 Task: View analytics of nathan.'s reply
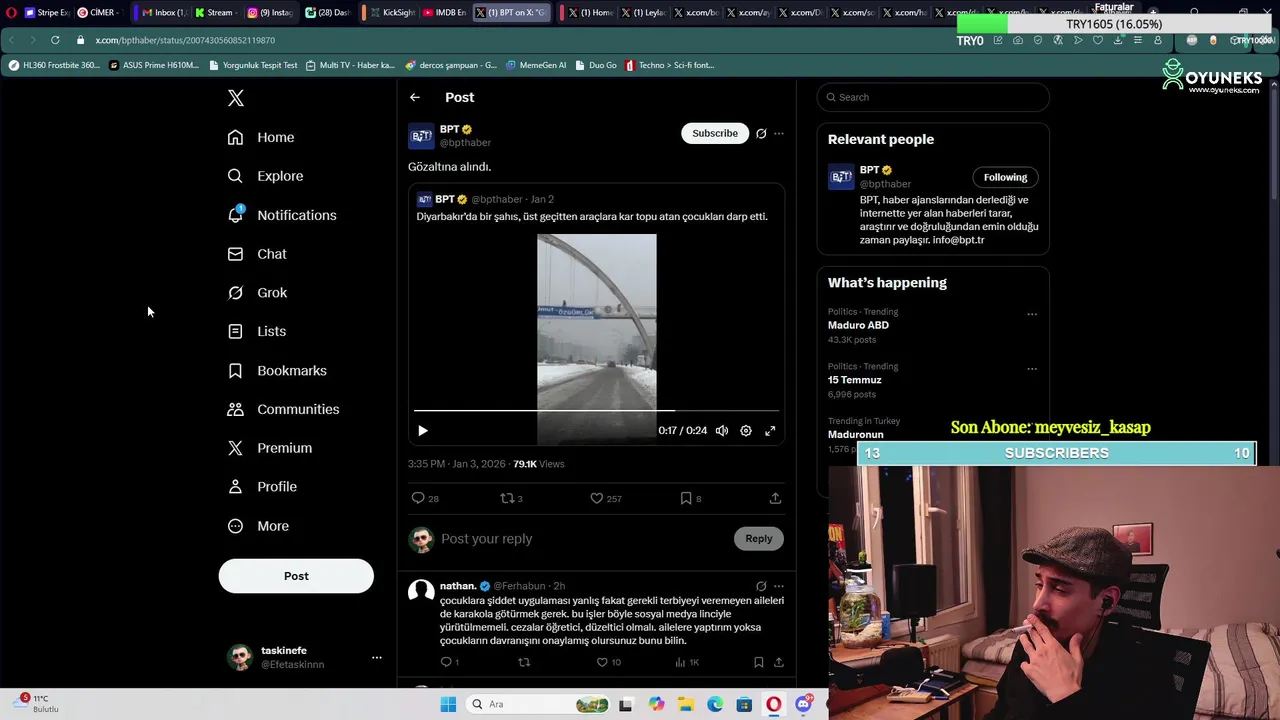(686, 662)
